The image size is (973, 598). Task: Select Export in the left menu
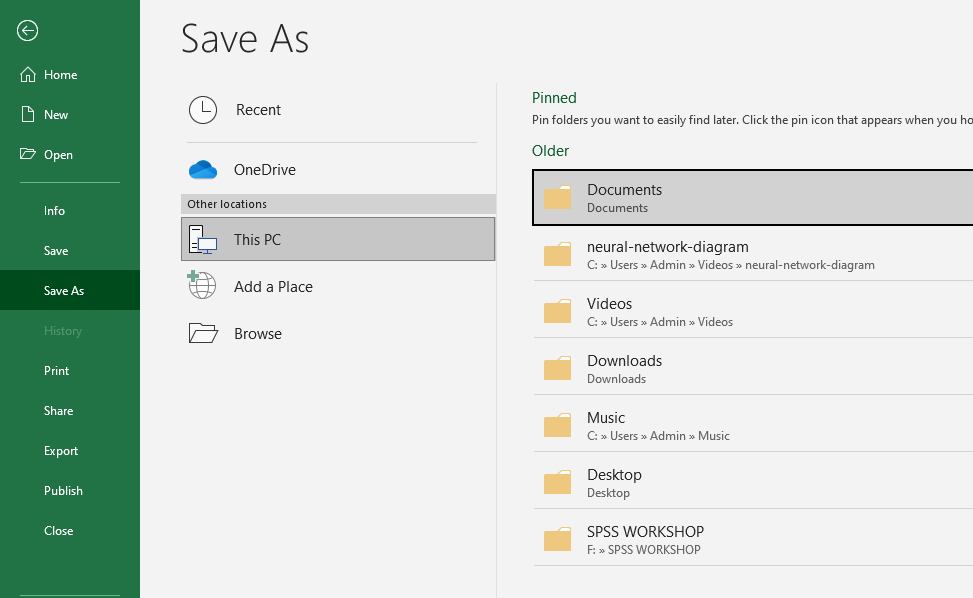pyautogui.click(x=61, y=451)
